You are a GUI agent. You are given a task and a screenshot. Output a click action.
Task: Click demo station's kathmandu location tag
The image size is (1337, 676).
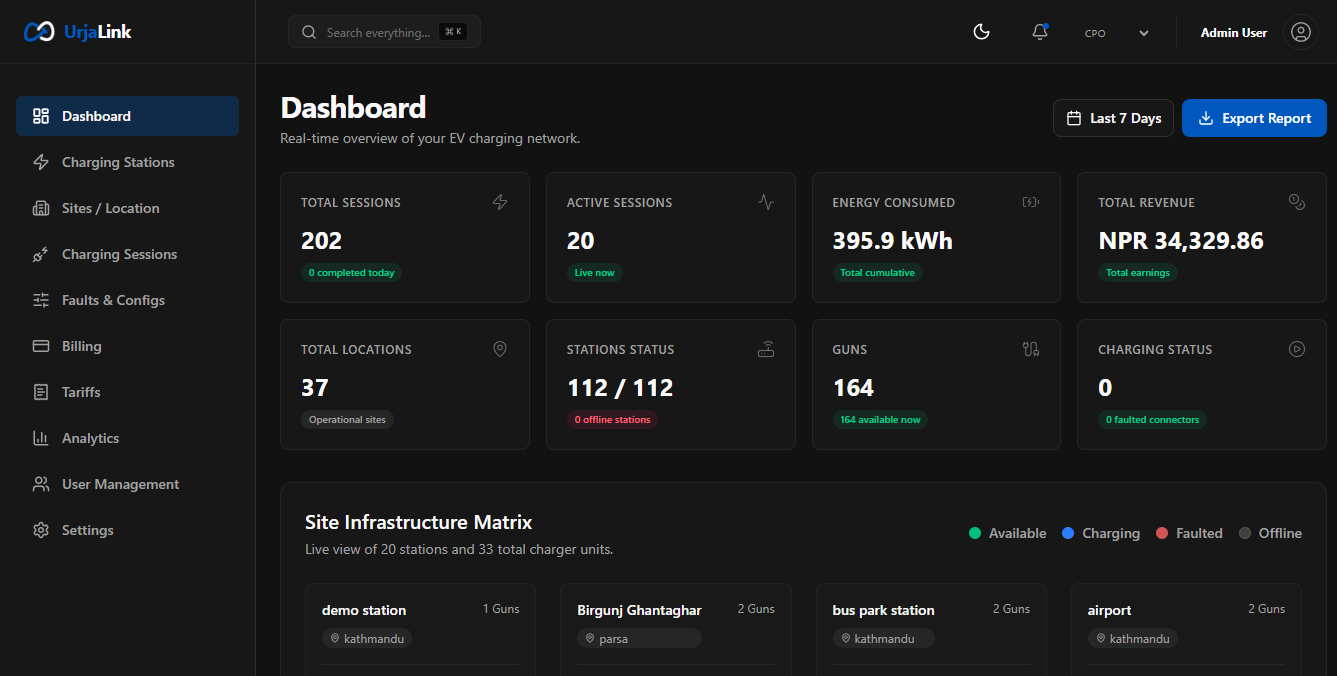[366, 638]
